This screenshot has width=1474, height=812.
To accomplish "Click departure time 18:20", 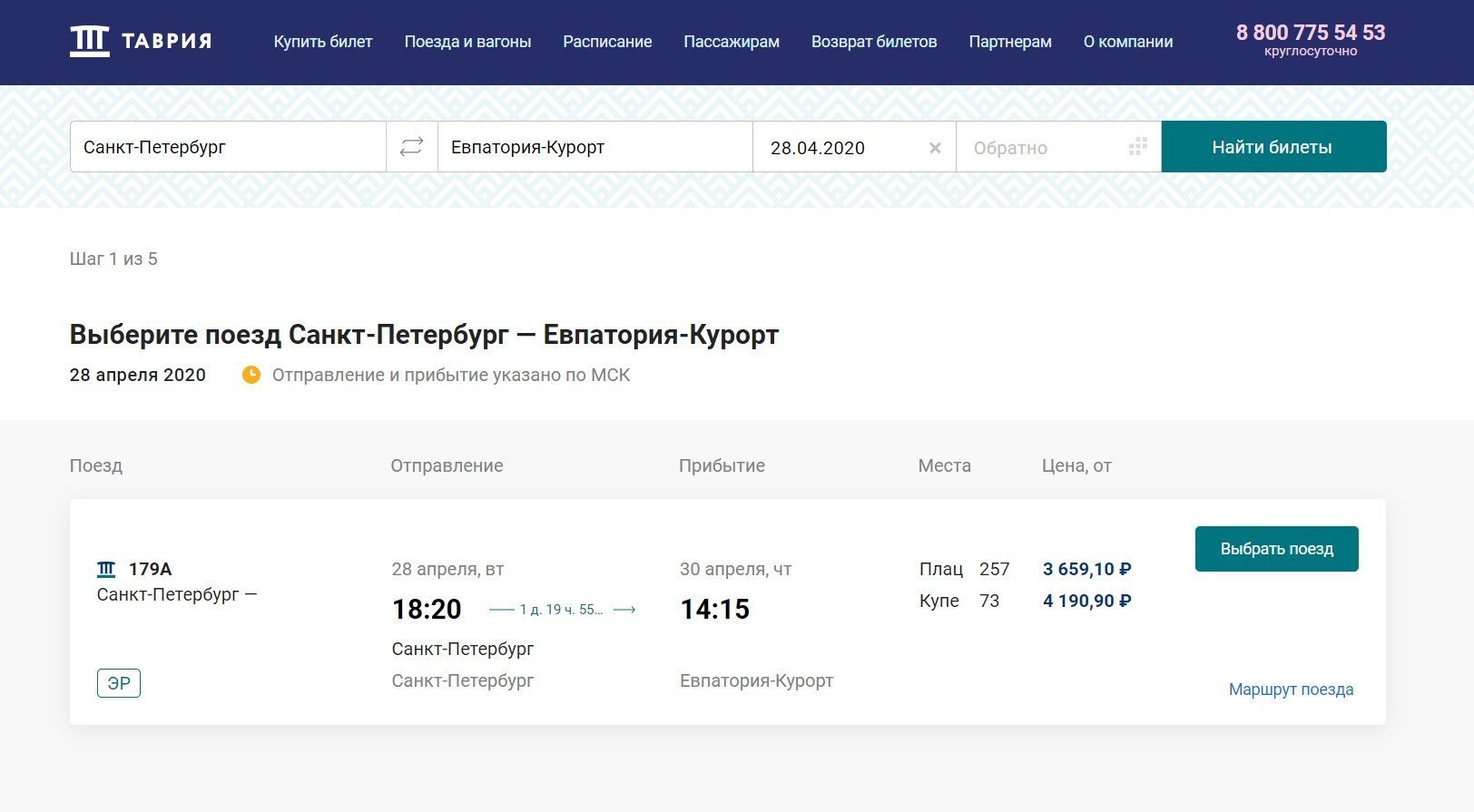I will (427, 609).
